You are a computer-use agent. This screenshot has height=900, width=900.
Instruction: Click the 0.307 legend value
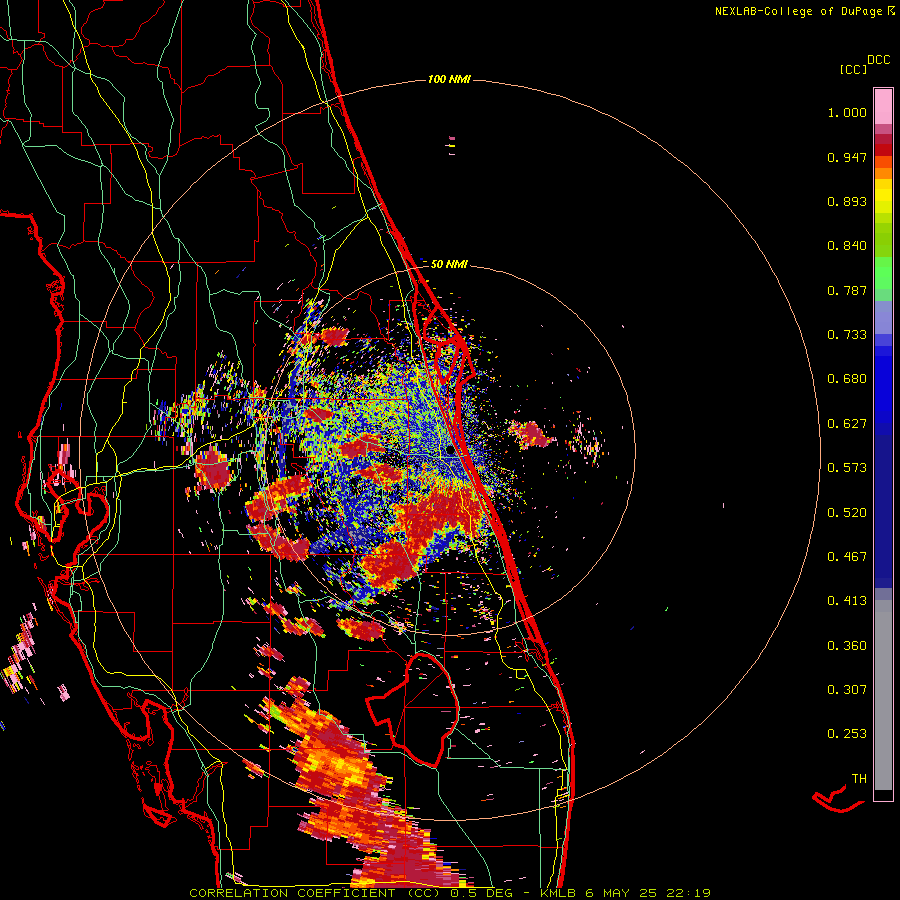point(847,690)
